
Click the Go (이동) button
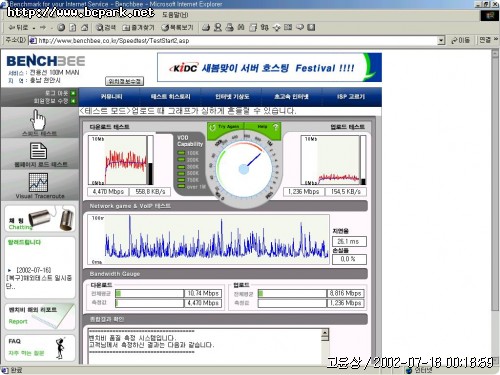(461, 40)
